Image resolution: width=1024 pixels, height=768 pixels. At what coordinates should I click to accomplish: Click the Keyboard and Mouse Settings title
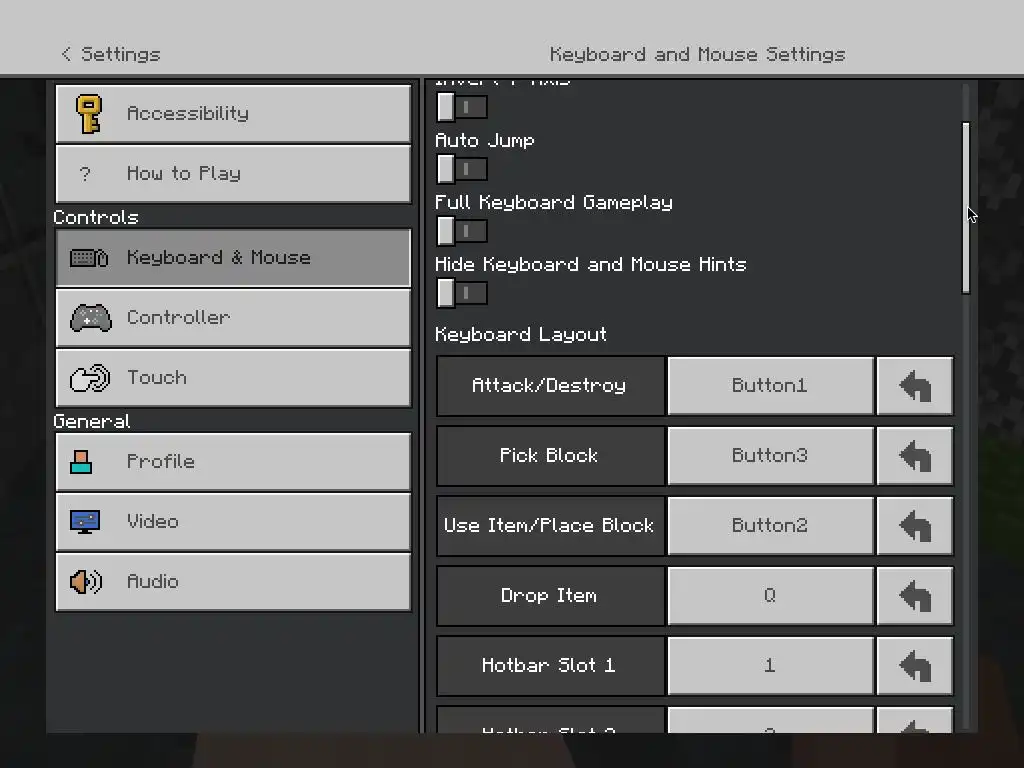(697, 54)
